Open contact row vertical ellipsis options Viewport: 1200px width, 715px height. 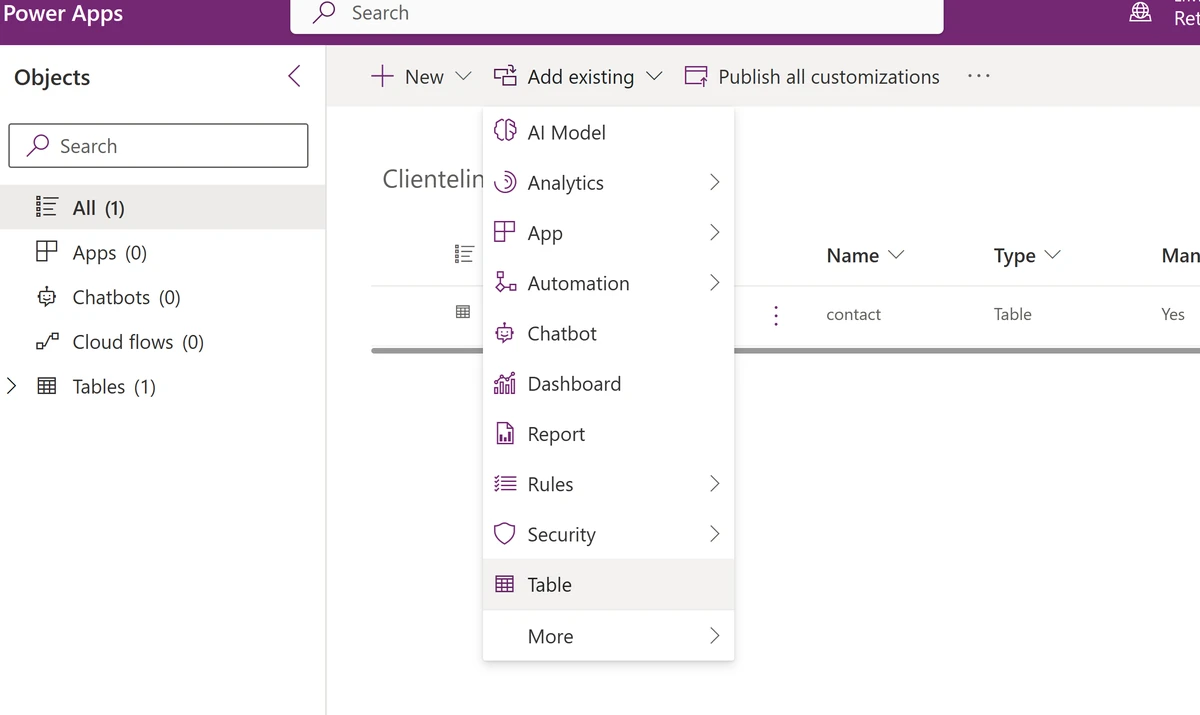coord(776,315)
